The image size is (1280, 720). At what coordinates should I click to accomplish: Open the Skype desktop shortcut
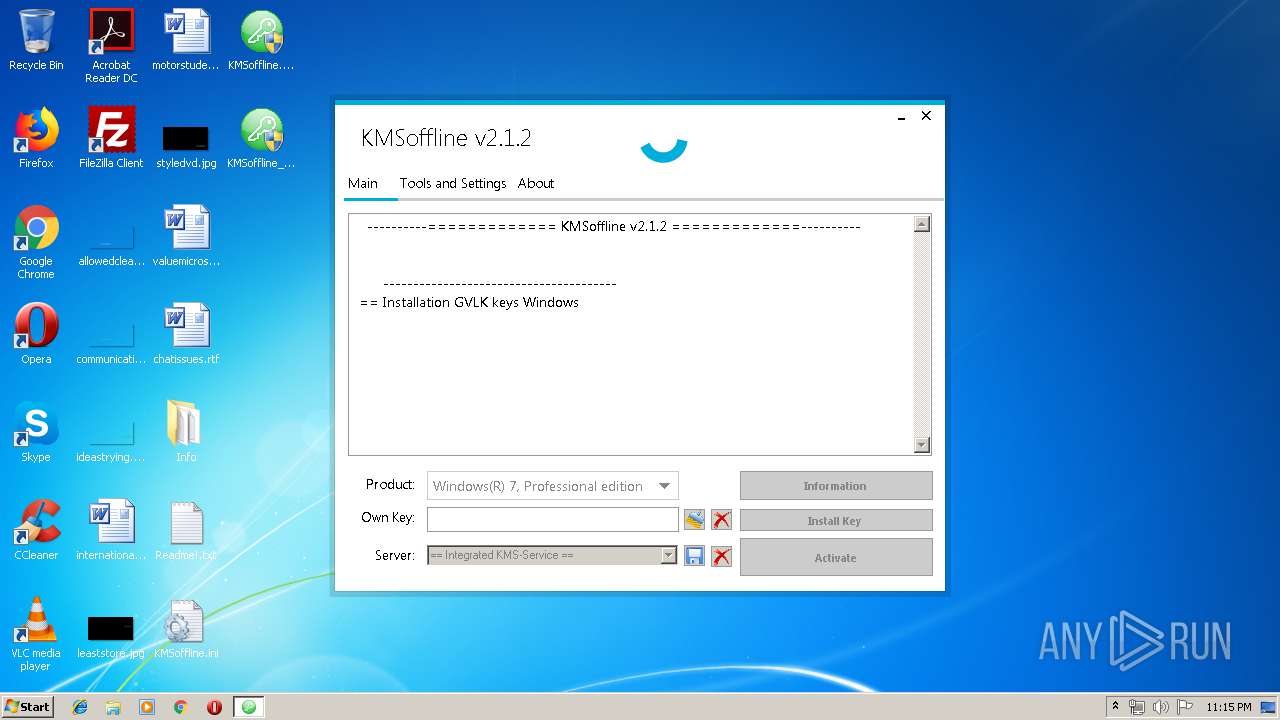pos(36,432)
